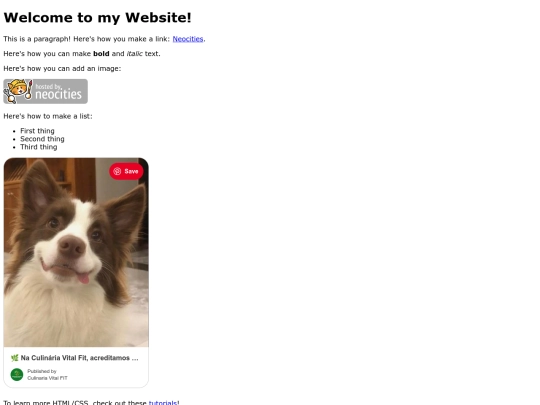Click the 'Published by' label in the pin footer

tap(42, 371)
